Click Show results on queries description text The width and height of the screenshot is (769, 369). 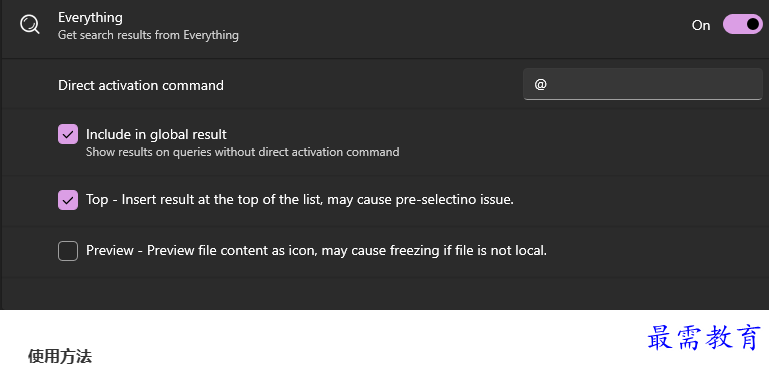pyautogui.click(x=242, y=152)
